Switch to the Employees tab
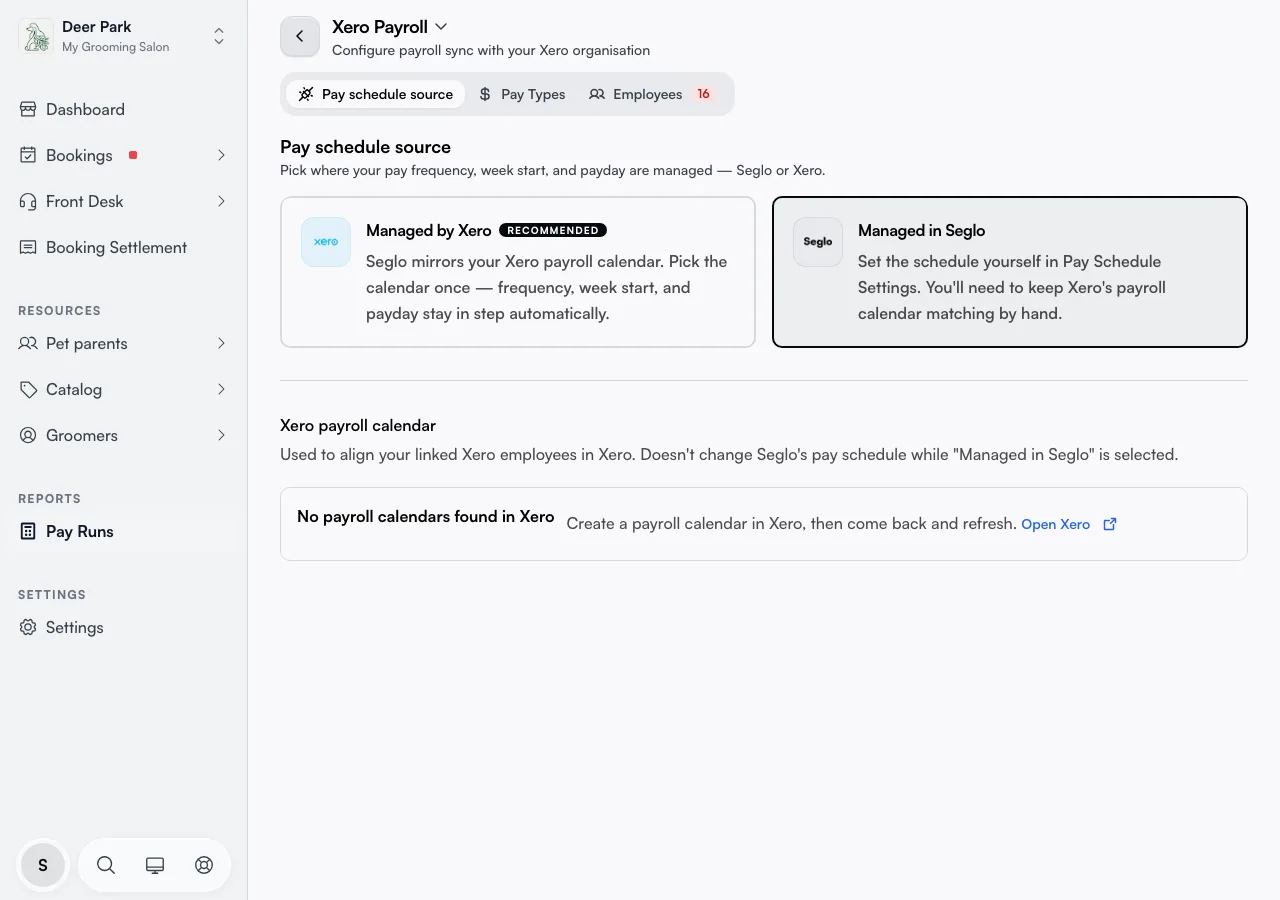1280x900 pixels. [652, 94]
